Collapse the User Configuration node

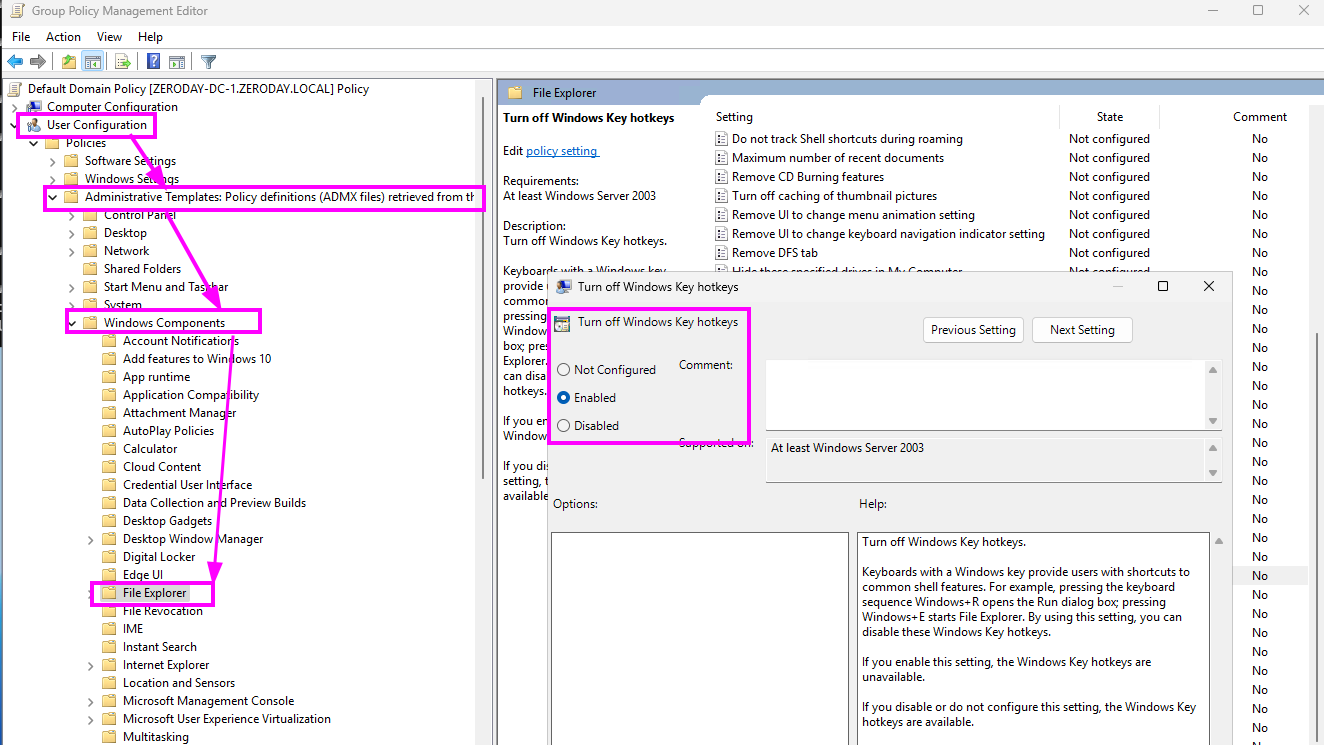click(x=14, y=125)
